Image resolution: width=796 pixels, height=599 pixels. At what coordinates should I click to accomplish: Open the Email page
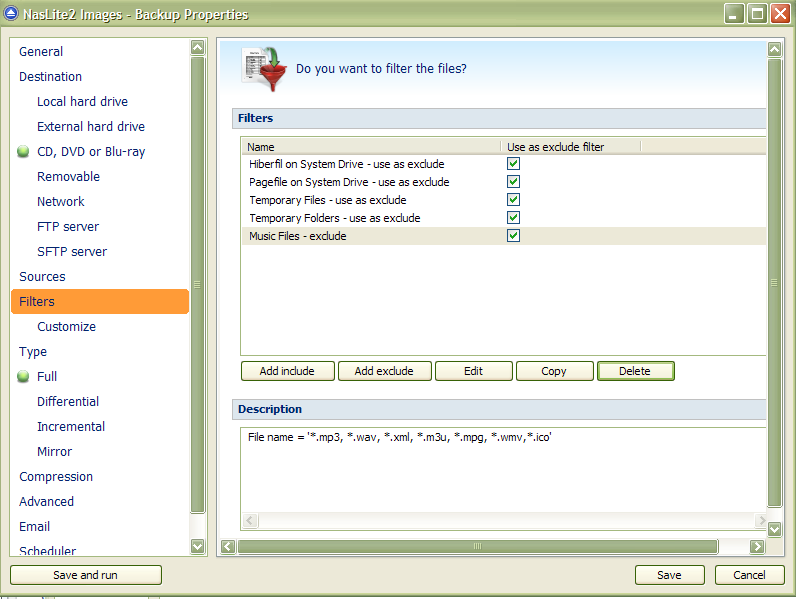[35, 526]
